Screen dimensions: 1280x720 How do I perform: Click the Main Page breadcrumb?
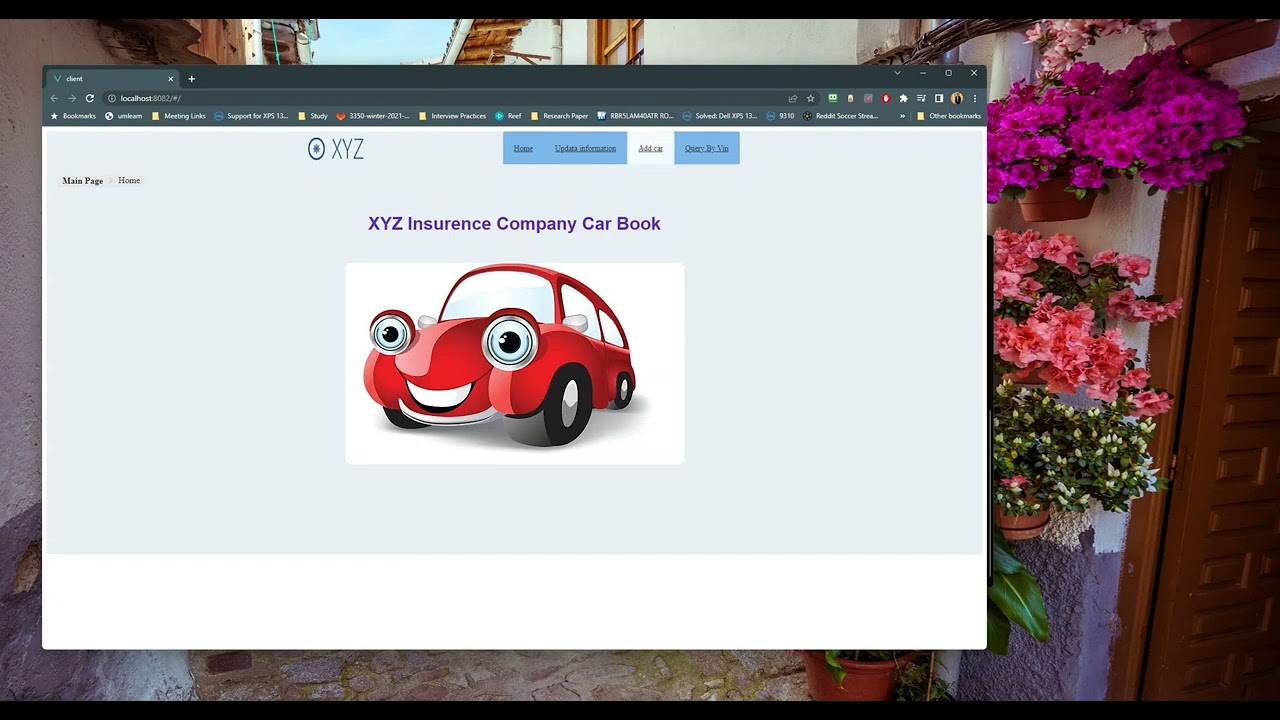coord(82,181)
